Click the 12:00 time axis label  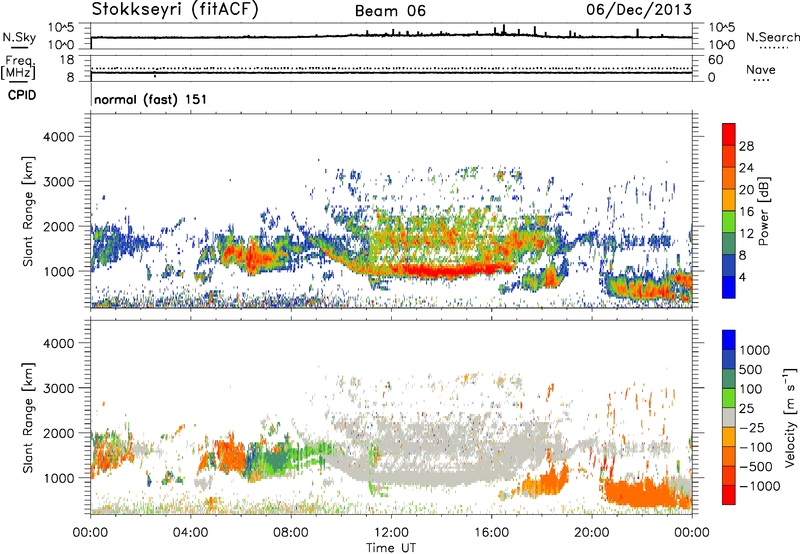[x=391, y=533]
